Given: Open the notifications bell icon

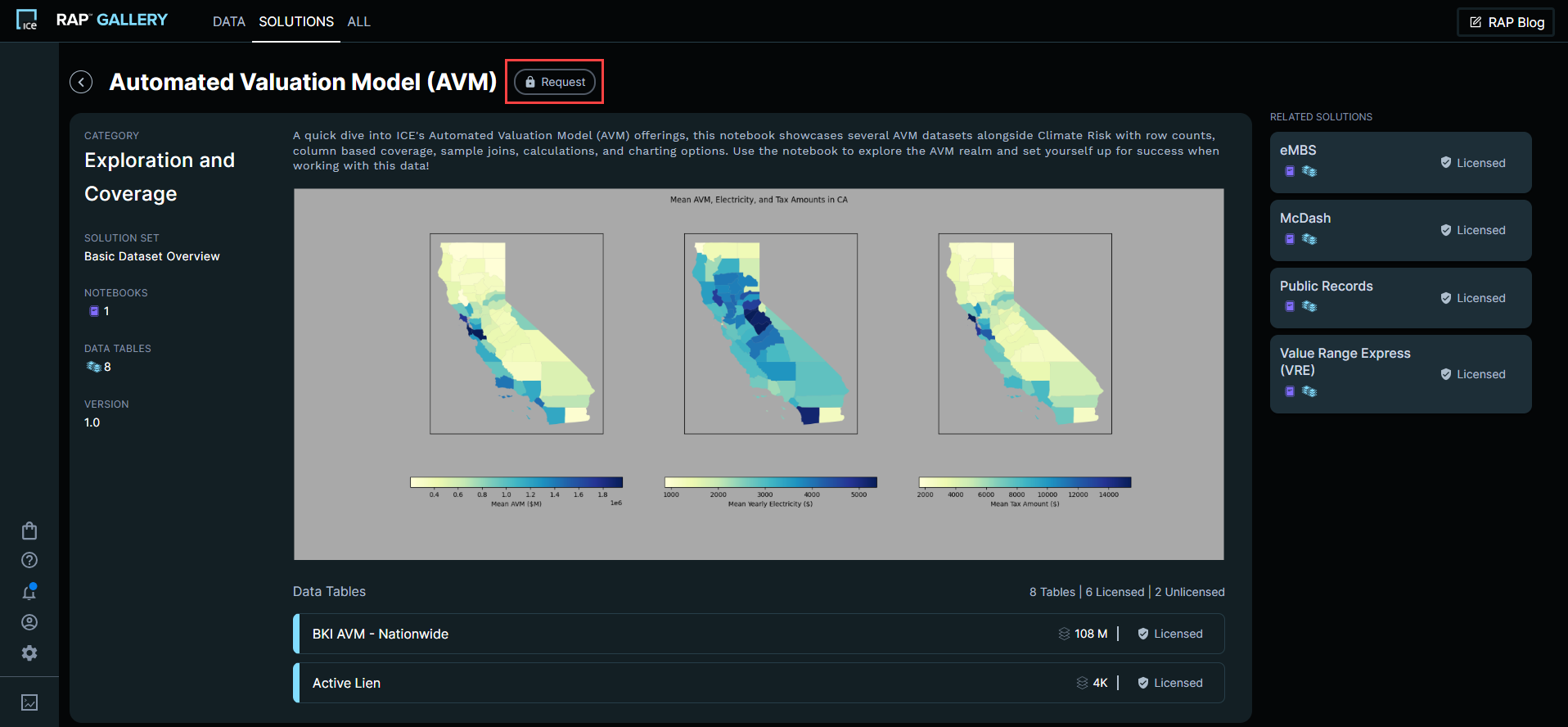Looking at the screenshot, I should click(29, 592).
